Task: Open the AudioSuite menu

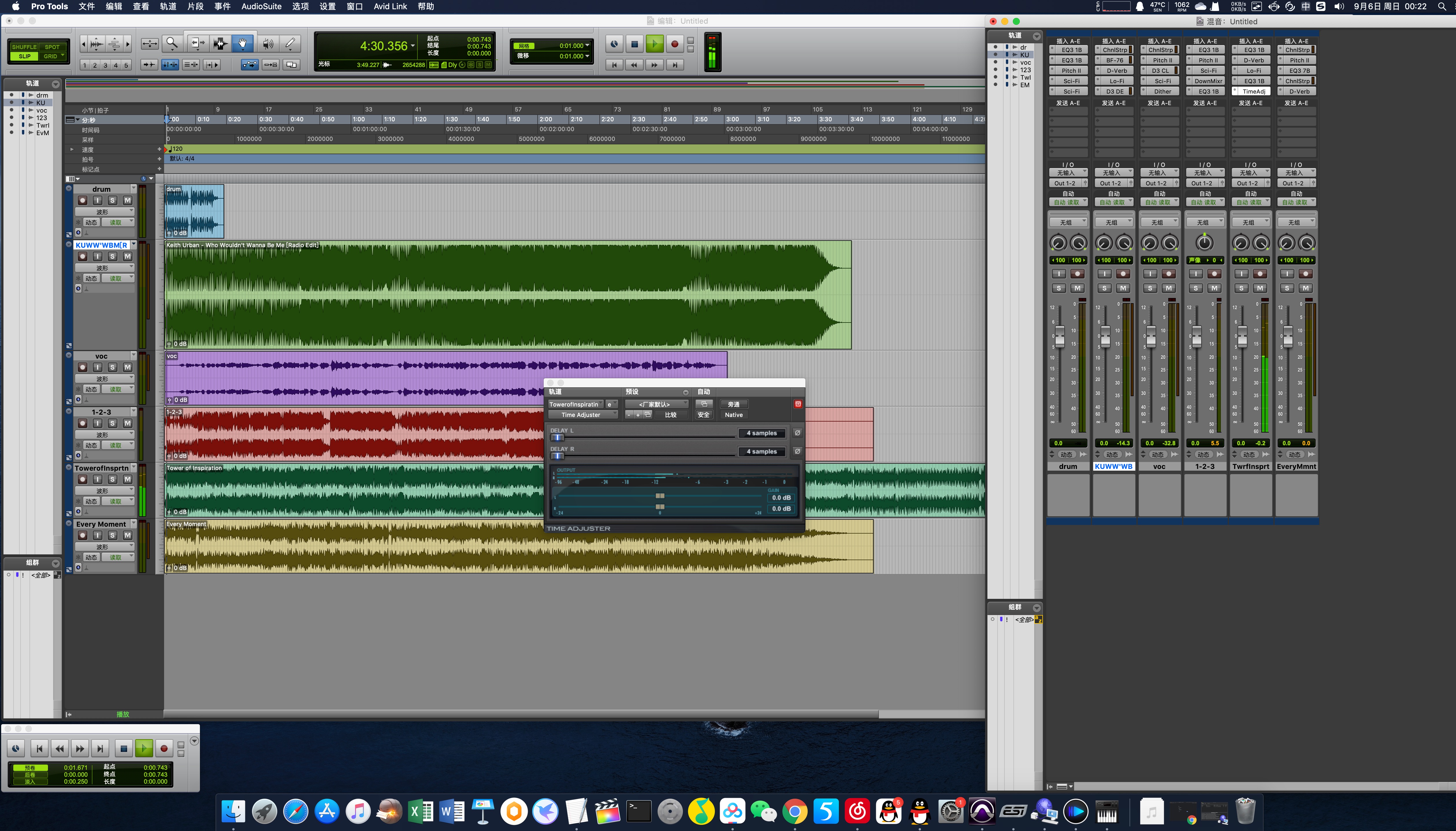Action: click(261, 6)
